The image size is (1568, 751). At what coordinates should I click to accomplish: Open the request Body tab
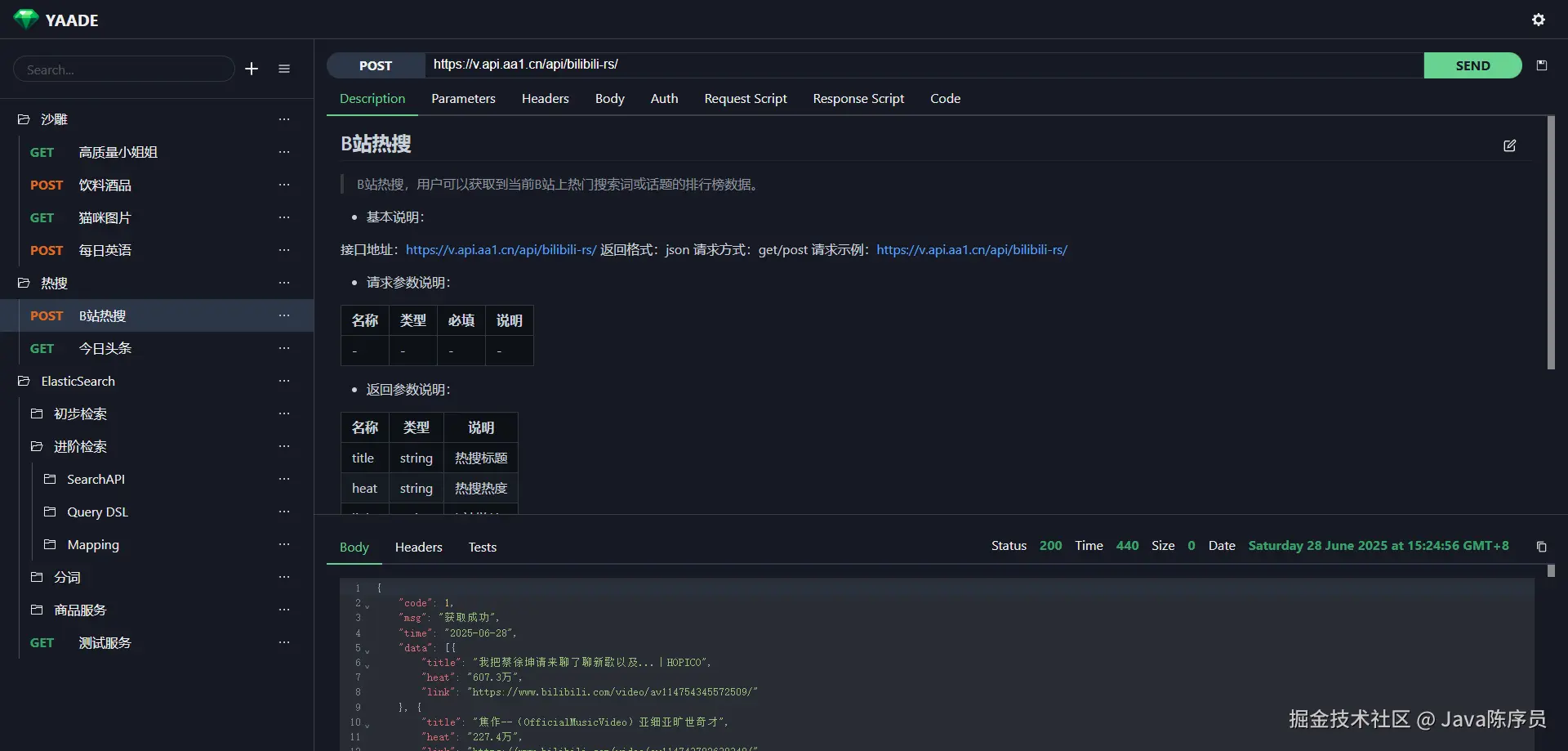coord(610,98)
